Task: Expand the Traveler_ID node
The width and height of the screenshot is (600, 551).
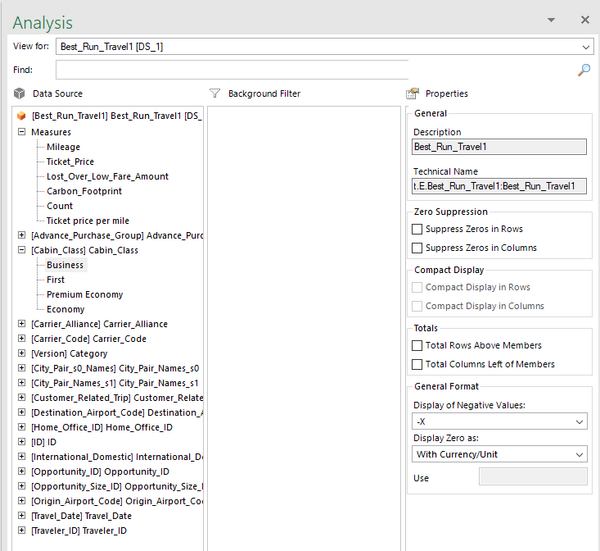Action: 22,530
